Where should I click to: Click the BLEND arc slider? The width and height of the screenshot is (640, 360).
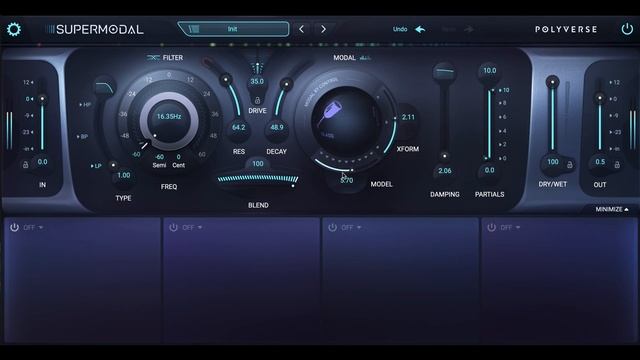pyautogui.click(x=258, y=180)
